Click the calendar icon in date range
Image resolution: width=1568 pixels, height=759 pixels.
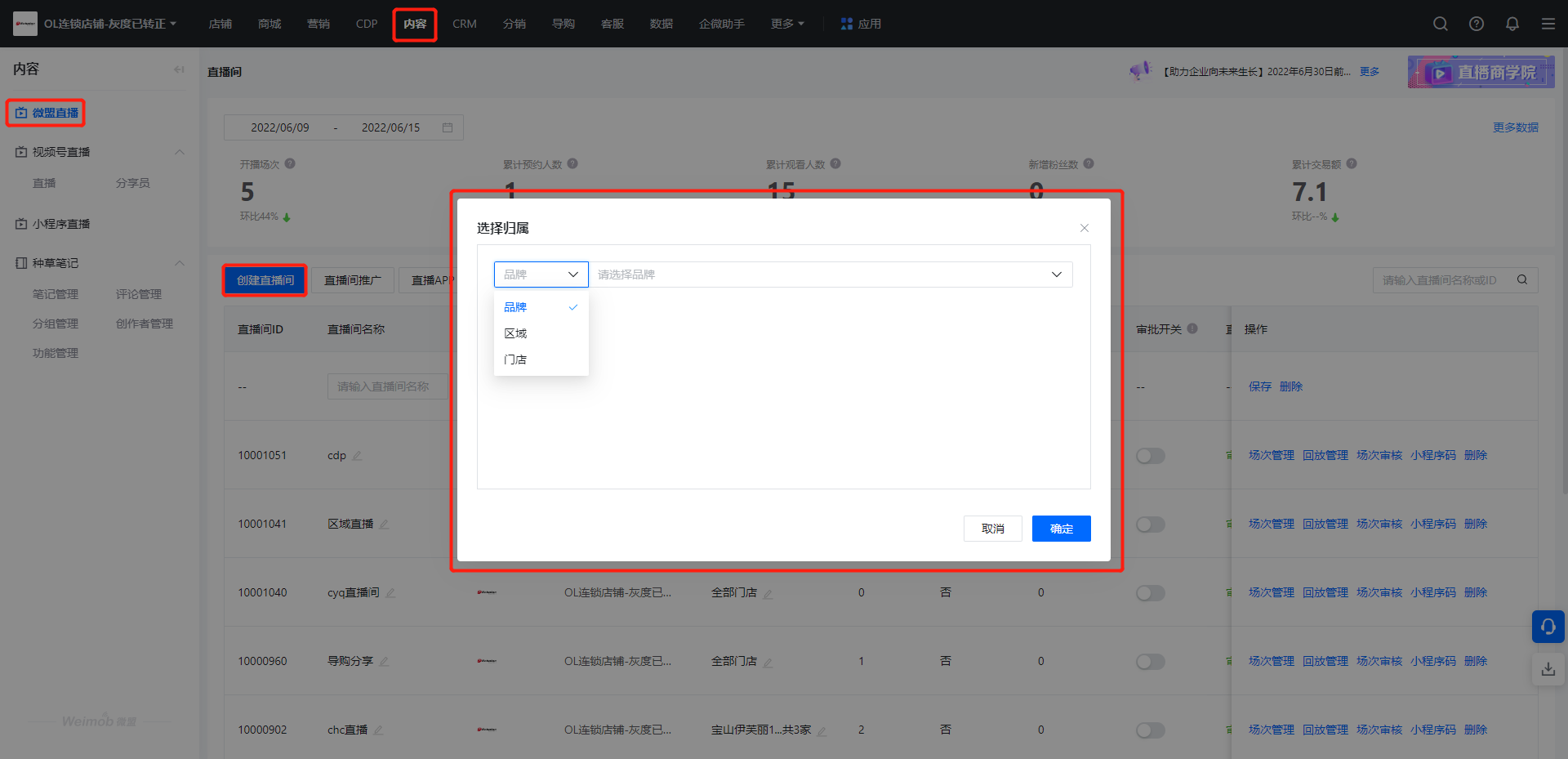pos(448,127)
